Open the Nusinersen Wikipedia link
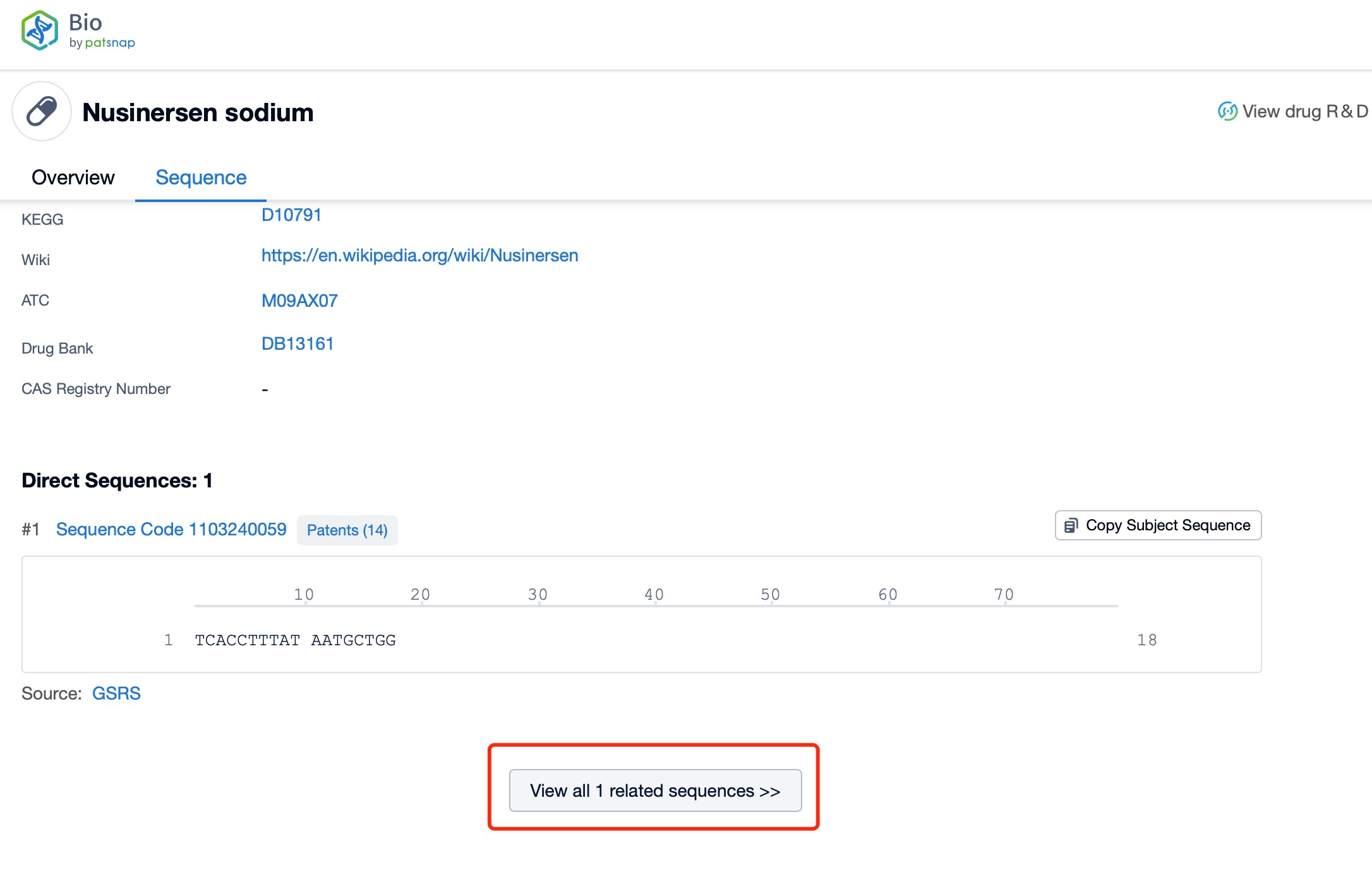 point(419,256)
